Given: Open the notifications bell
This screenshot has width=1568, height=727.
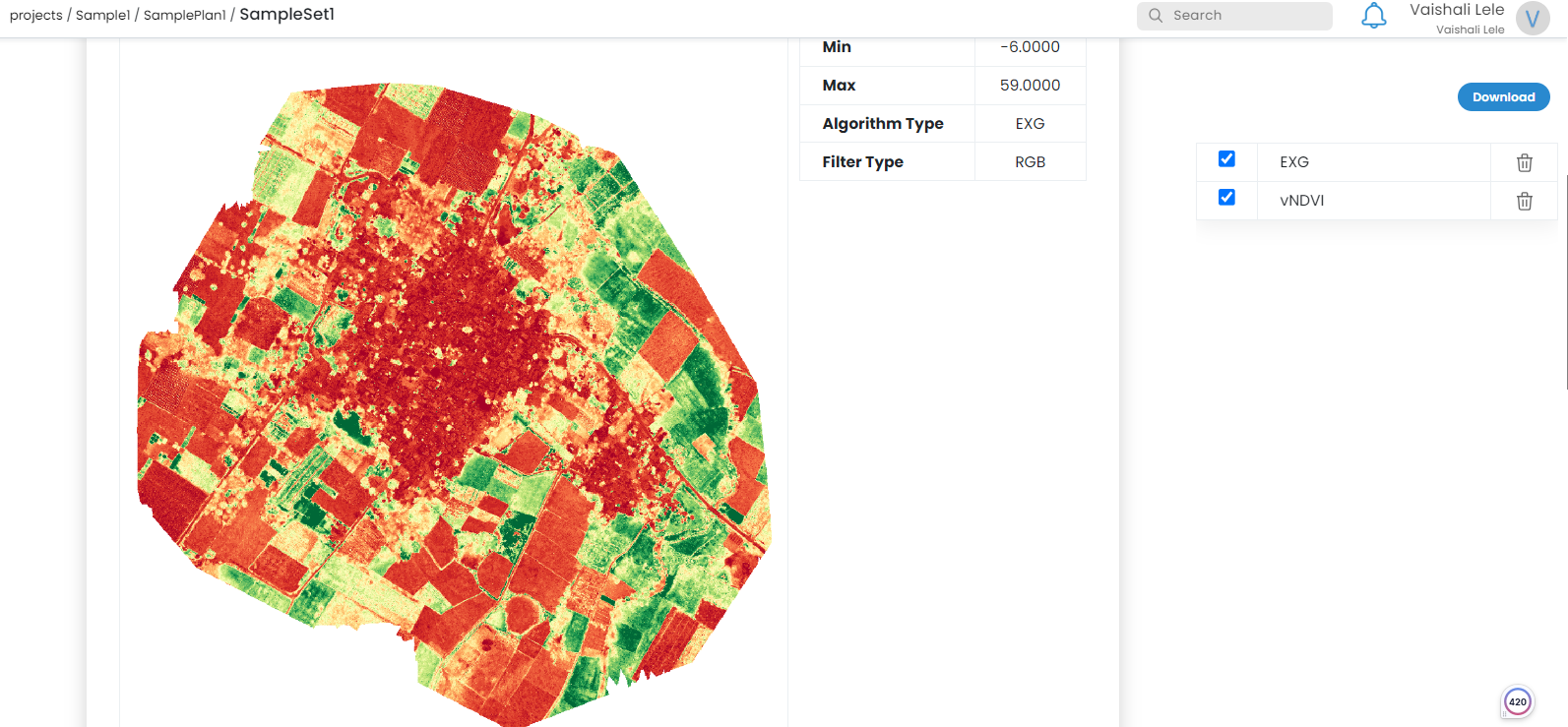Looking at the screenshot, I should [x=1373, y=16].
